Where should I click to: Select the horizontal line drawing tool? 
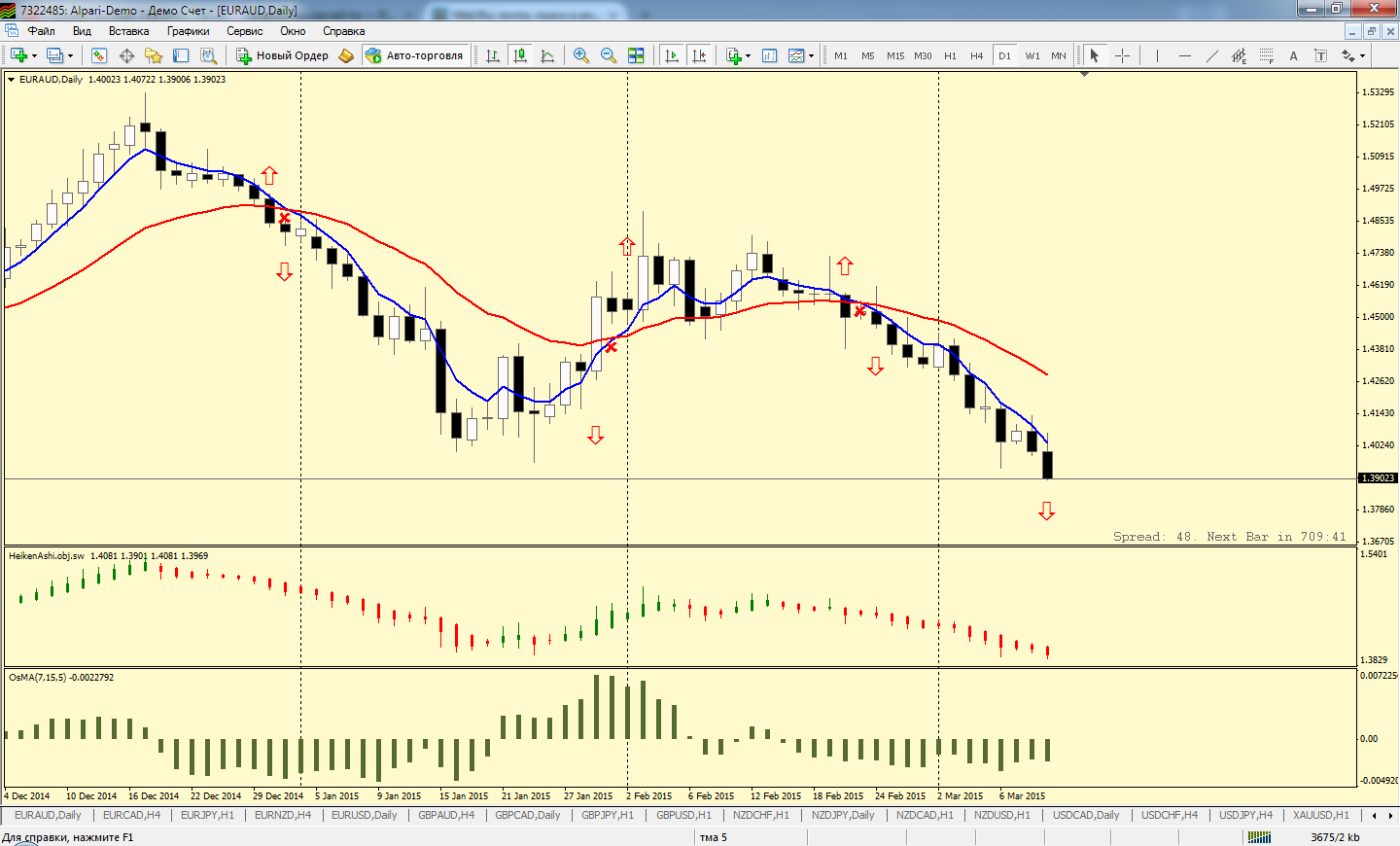coord(1184,55)
